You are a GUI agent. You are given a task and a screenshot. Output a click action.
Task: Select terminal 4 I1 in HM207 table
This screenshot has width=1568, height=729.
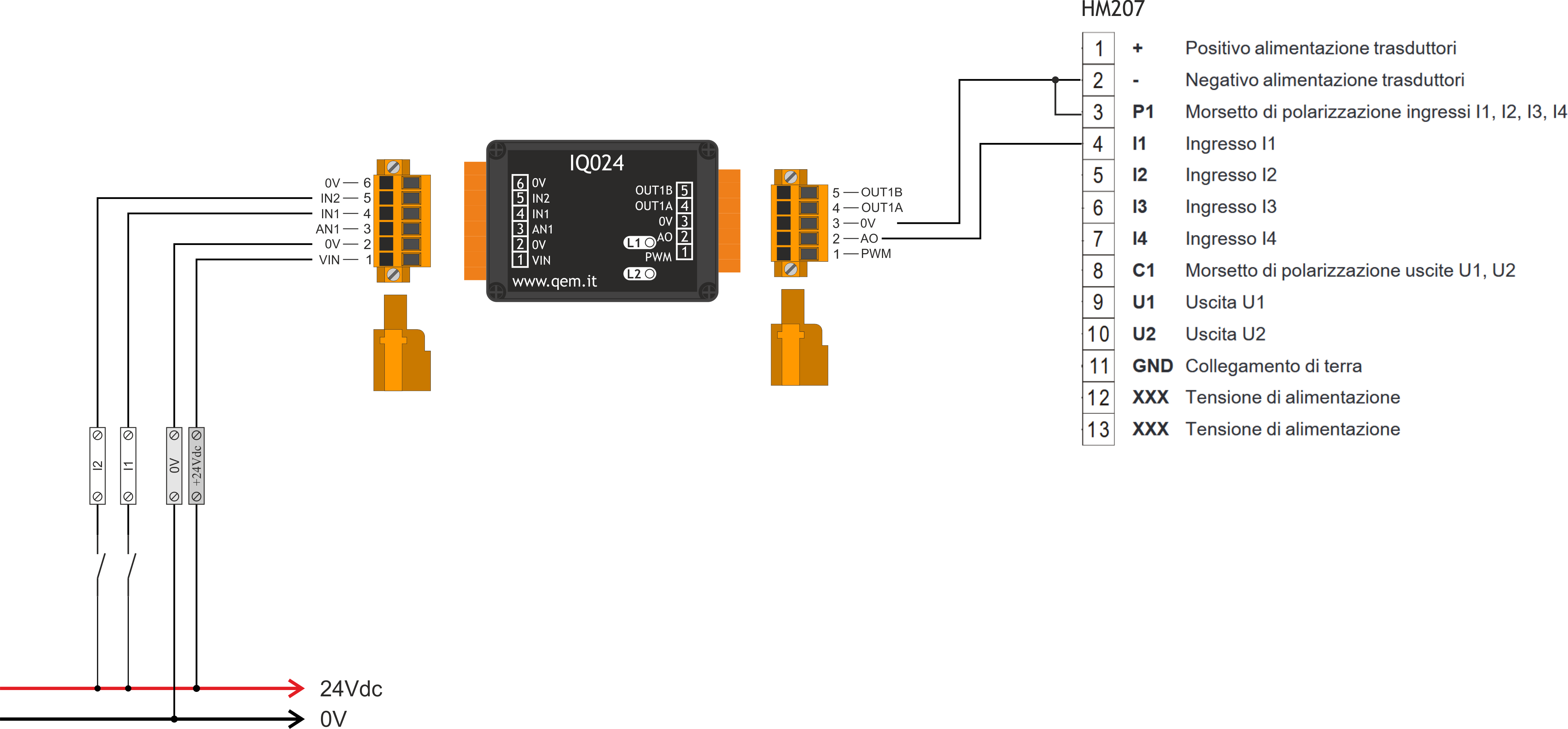1098,144
